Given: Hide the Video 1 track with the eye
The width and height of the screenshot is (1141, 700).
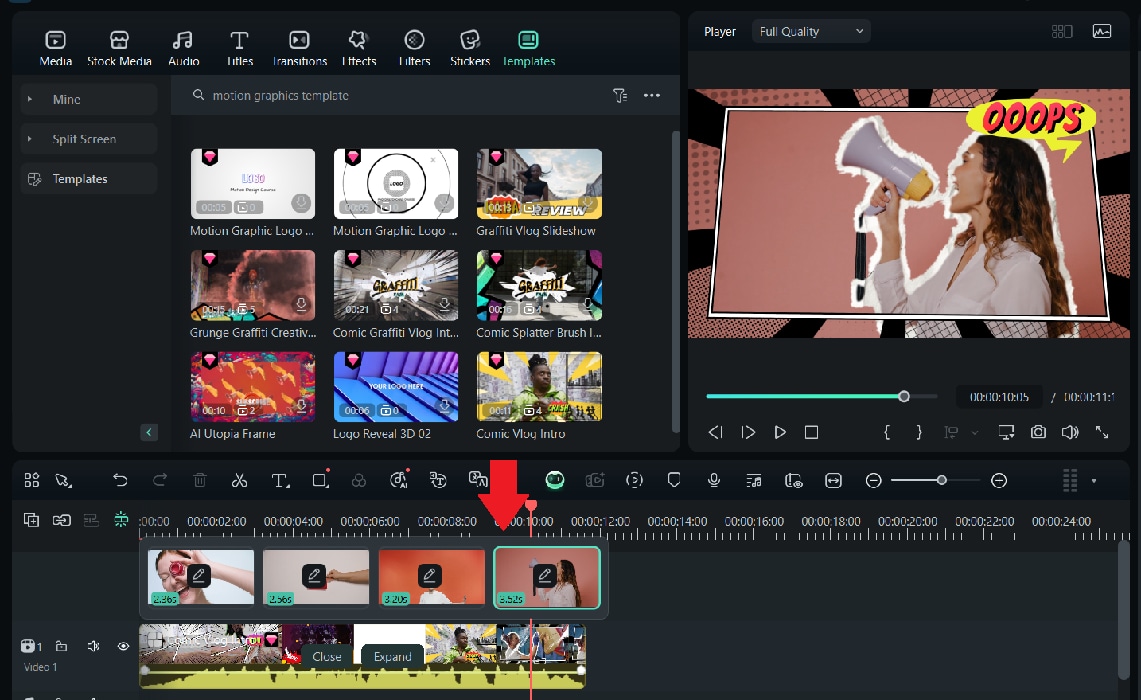Looking at the screenshot, I should (x=123, y=646).
